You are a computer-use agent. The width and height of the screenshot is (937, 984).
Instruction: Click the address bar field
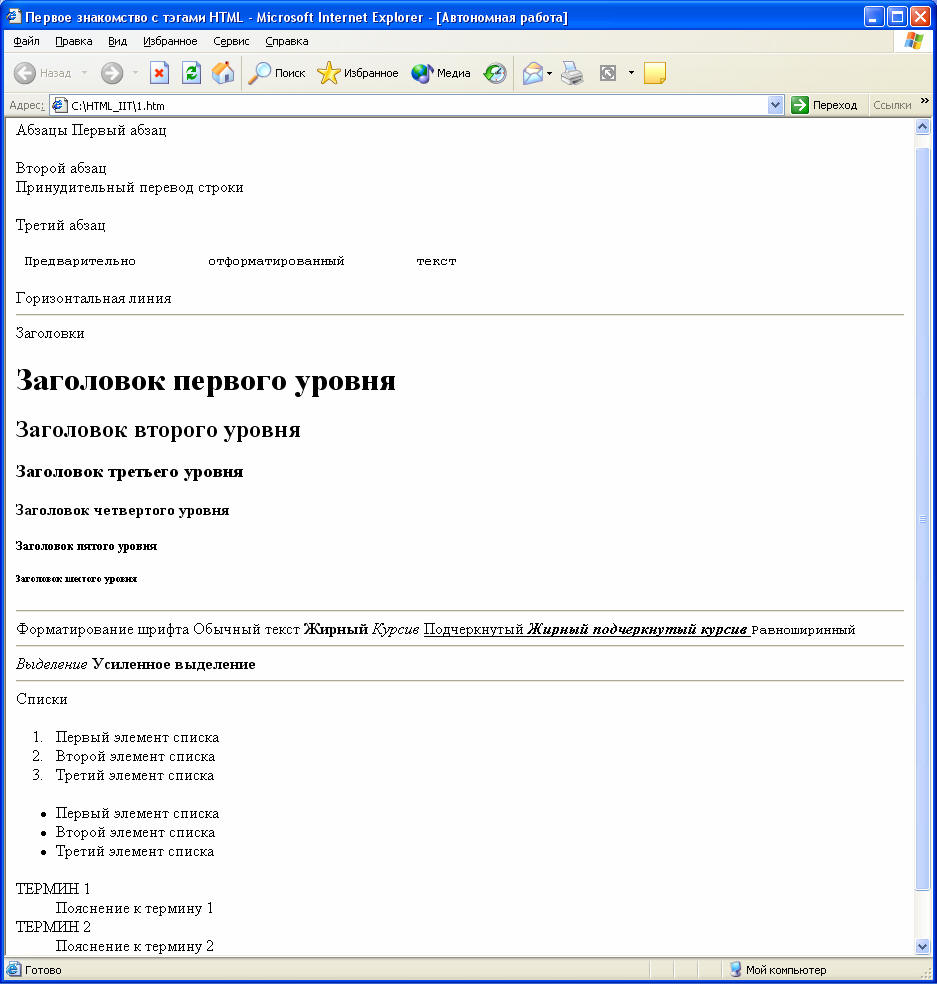[417, 105]
